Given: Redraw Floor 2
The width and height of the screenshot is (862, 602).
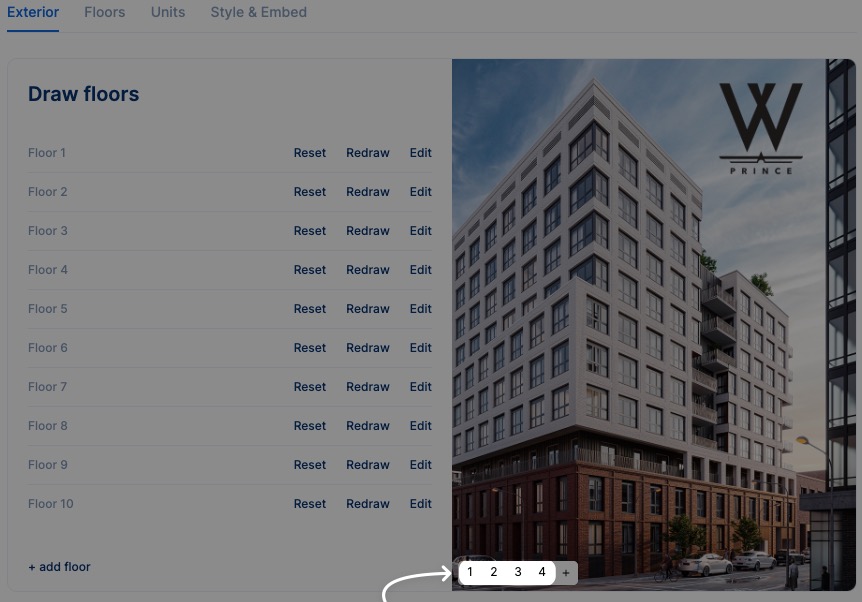Looking at the screenshot, I should (368, 192).
